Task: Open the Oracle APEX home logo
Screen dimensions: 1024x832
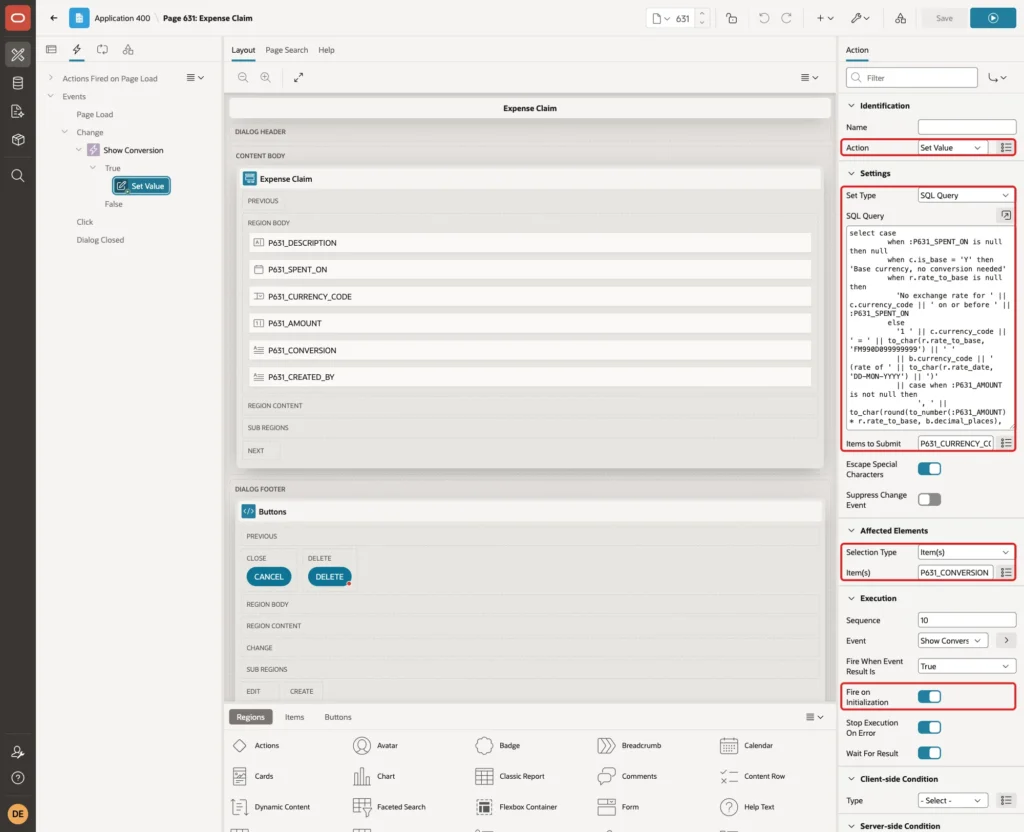Action: 18,18
